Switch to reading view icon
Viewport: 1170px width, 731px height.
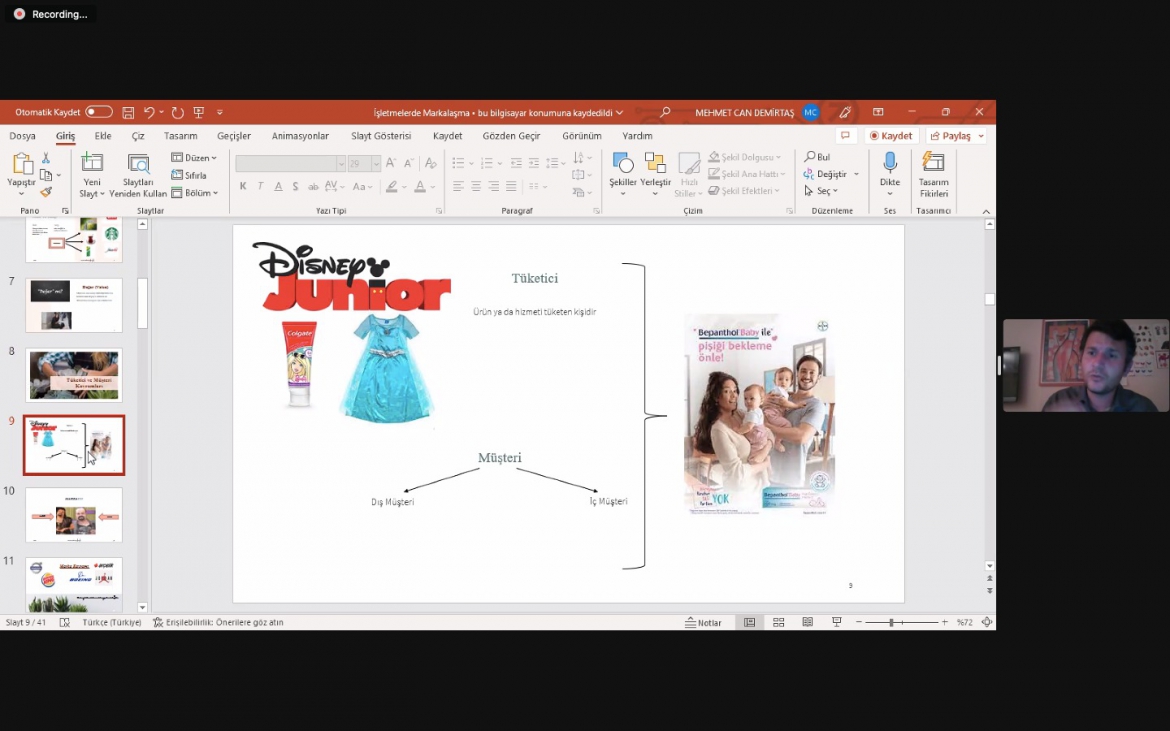pyautogui.click(x=807, y=622)
